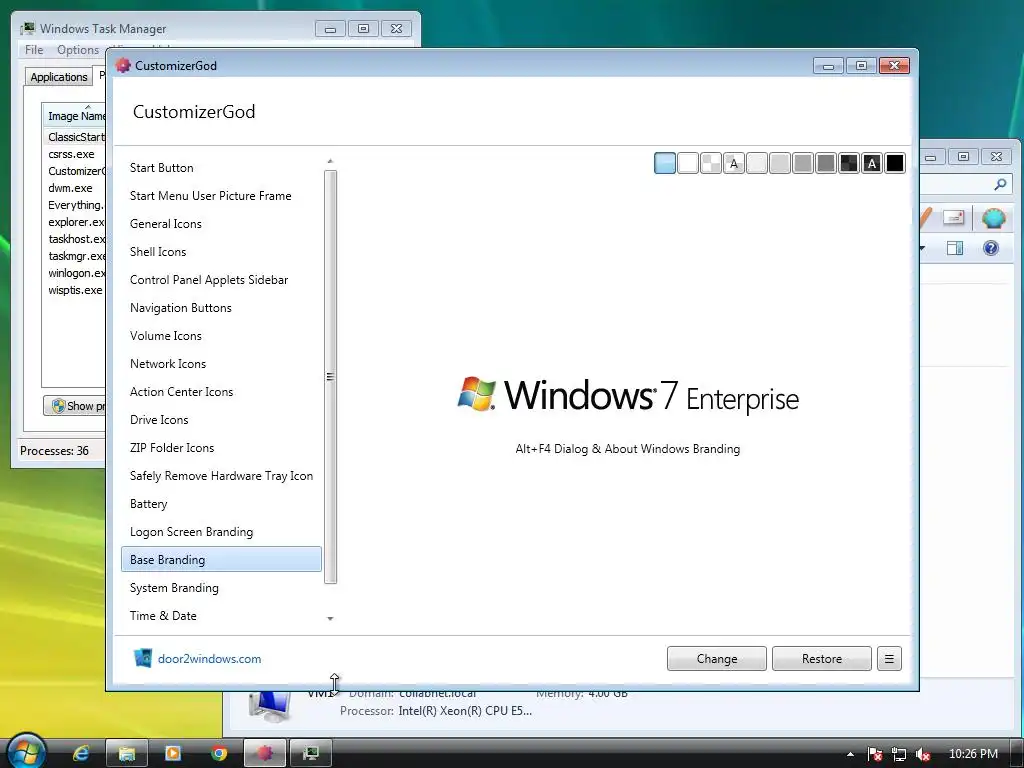The width and height of the screenshot is (1024, 768).
Task: Click the list scroll up arrow
Action: click(330, 161)
